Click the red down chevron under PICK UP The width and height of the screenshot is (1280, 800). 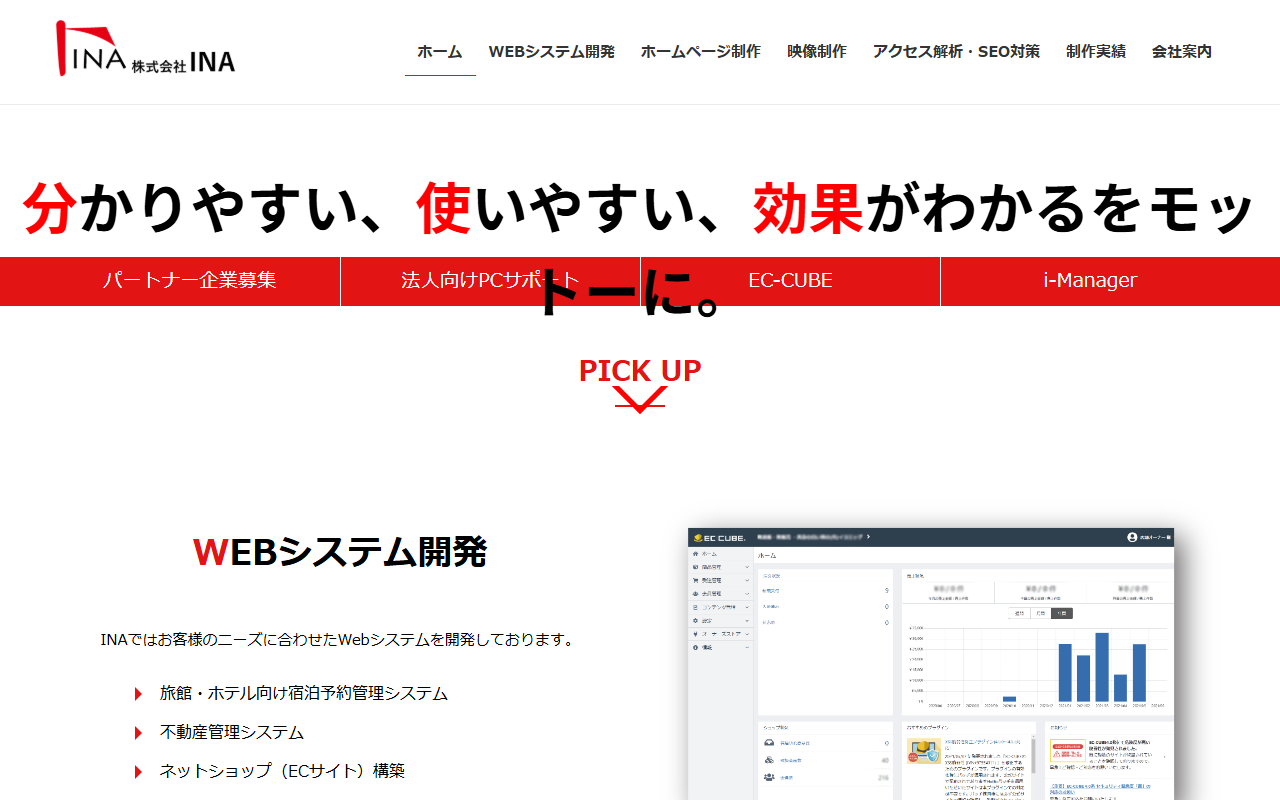[640, 400]
